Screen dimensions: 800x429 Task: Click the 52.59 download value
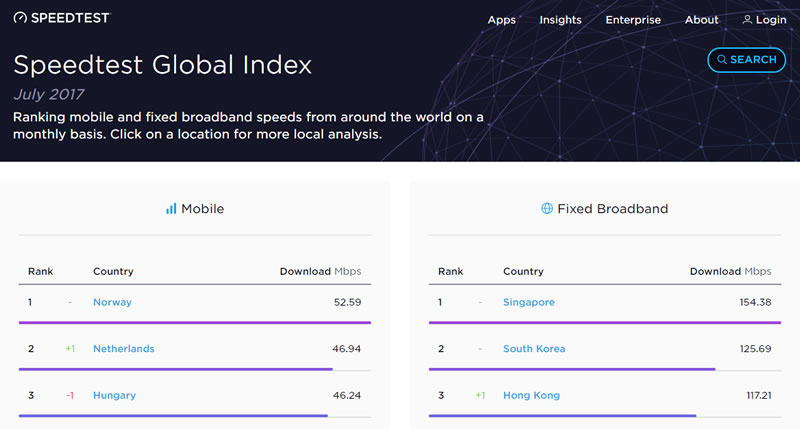(x=347, y=302)
